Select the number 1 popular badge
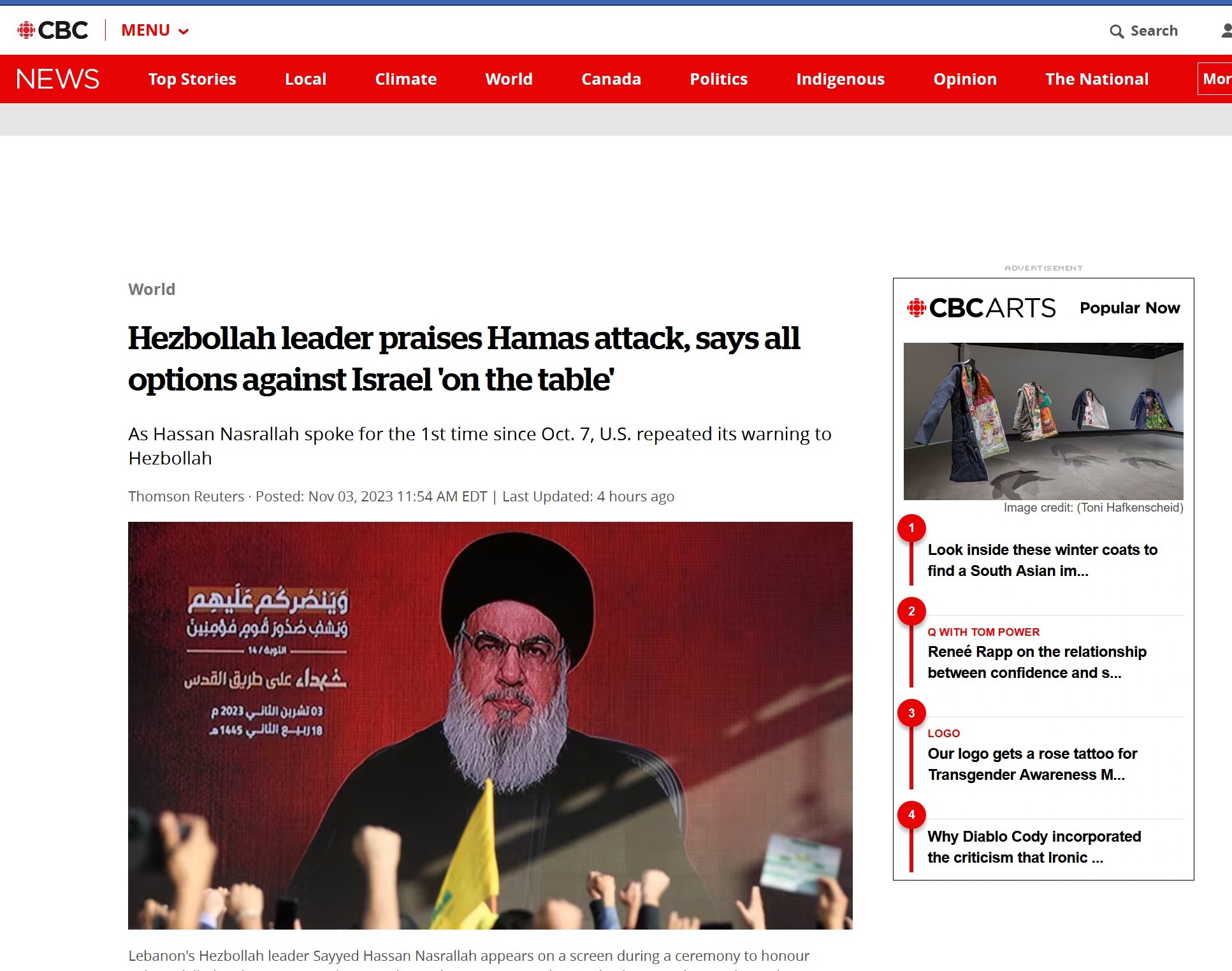 pyautogui.click(x=911, y=528)
